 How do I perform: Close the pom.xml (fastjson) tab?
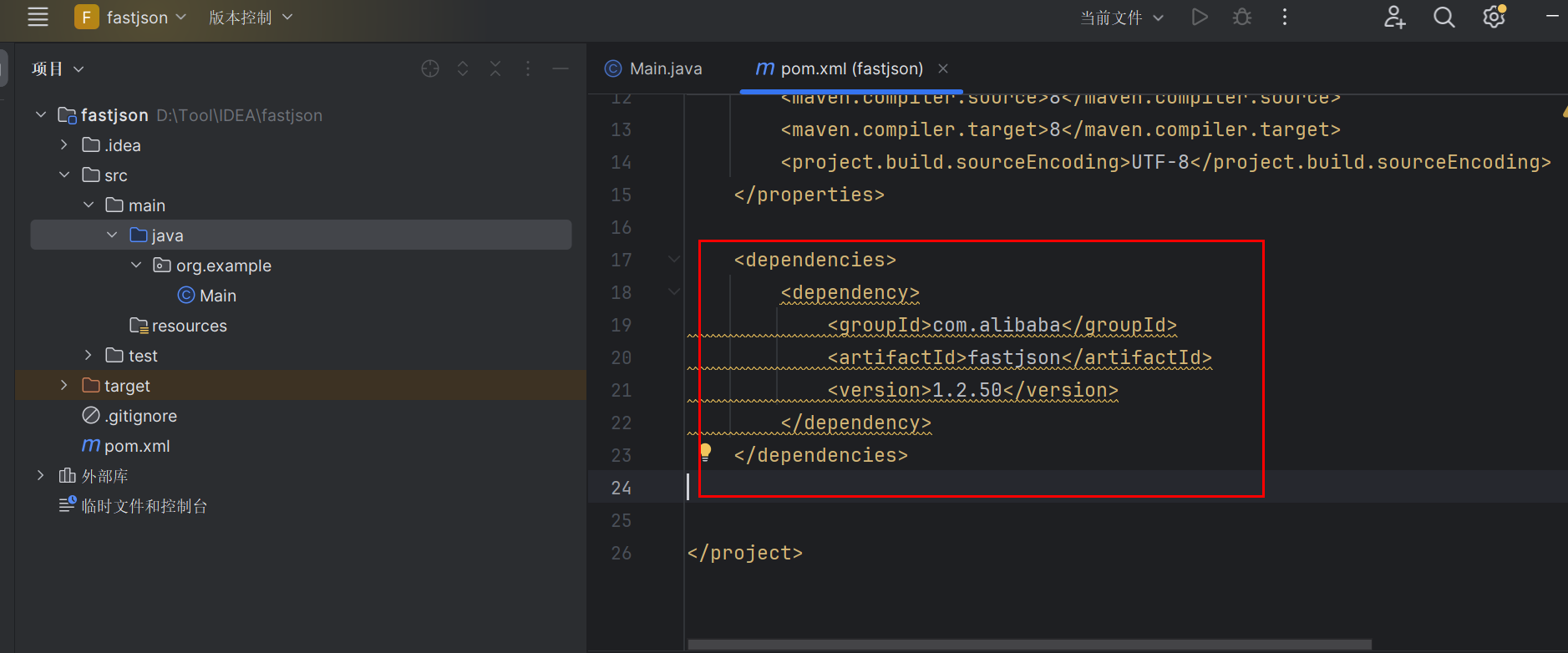click(943, 68)
